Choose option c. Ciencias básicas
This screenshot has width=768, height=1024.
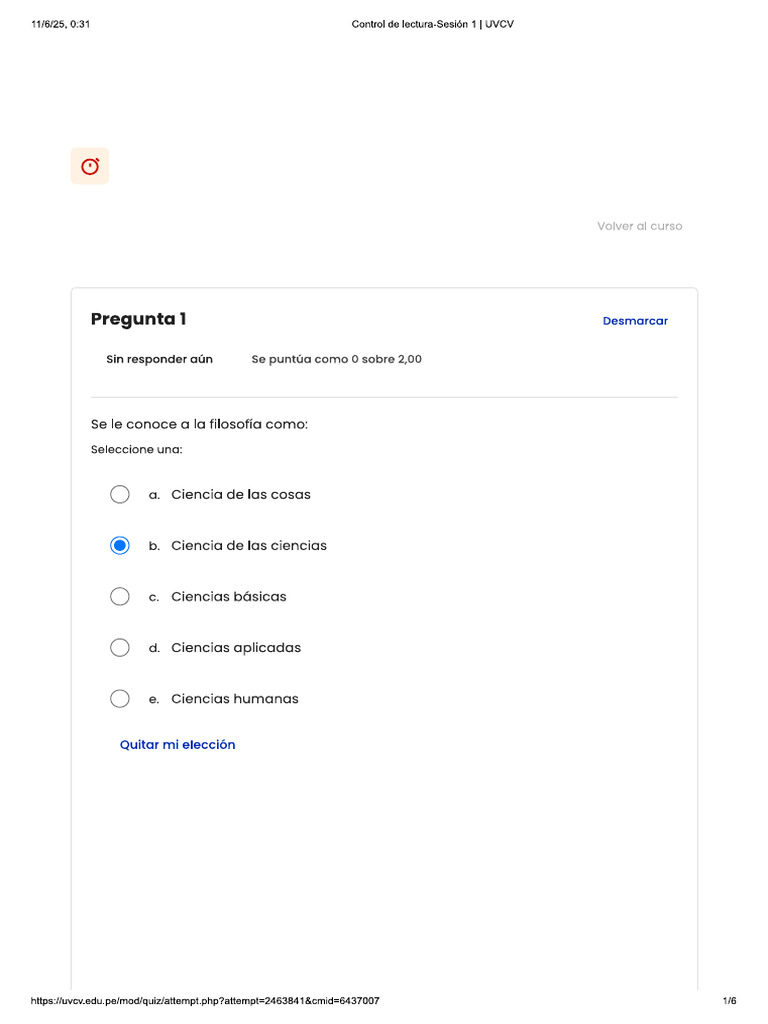pyautogui.click(x=120, y=596)
